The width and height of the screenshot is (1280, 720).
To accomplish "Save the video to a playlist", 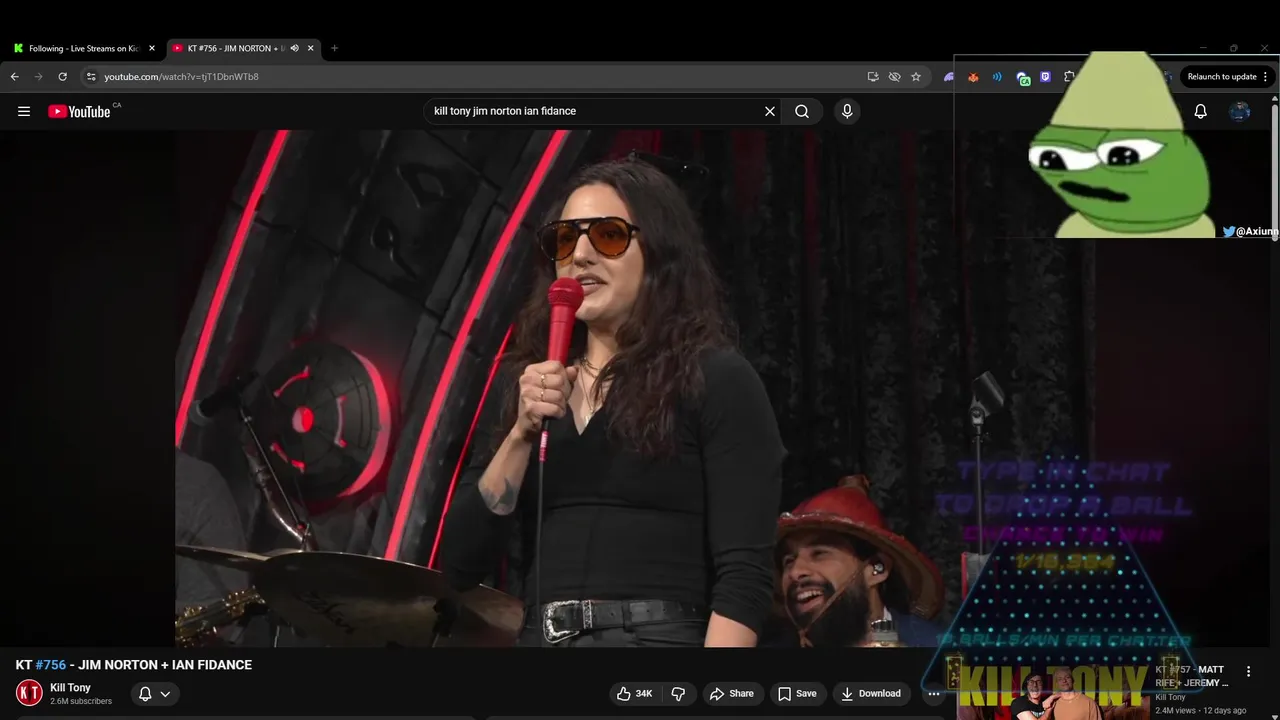I will pos(797,693).
